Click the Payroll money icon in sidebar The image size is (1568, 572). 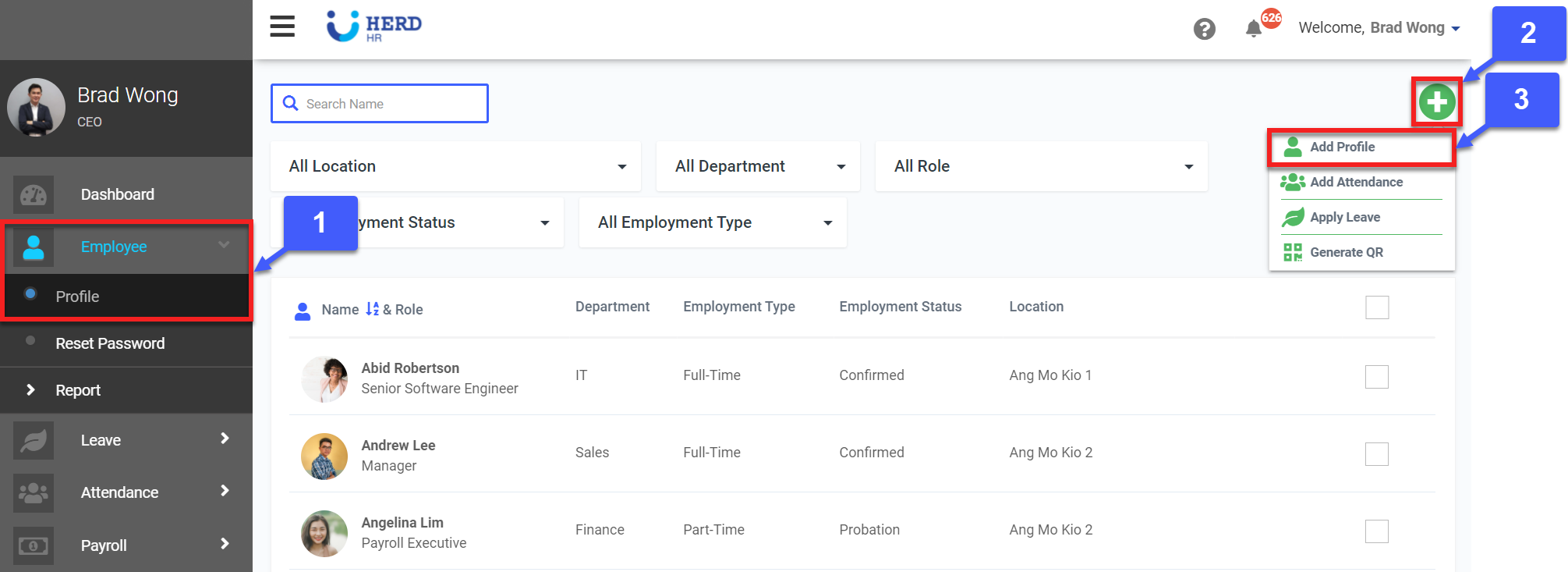34,545
